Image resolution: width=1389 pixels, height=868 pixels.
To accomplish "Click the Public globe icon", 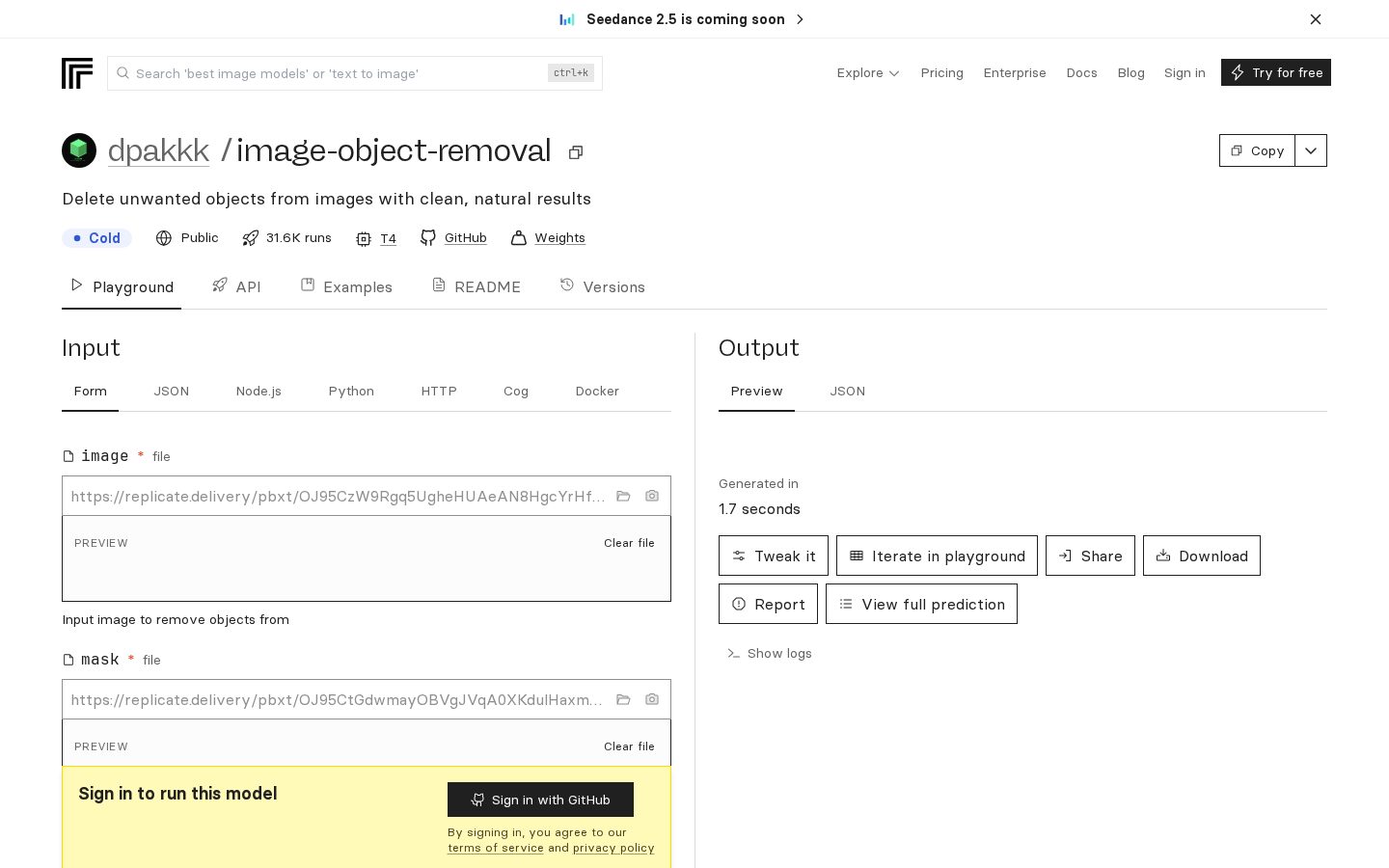I will tap(164, 238).
